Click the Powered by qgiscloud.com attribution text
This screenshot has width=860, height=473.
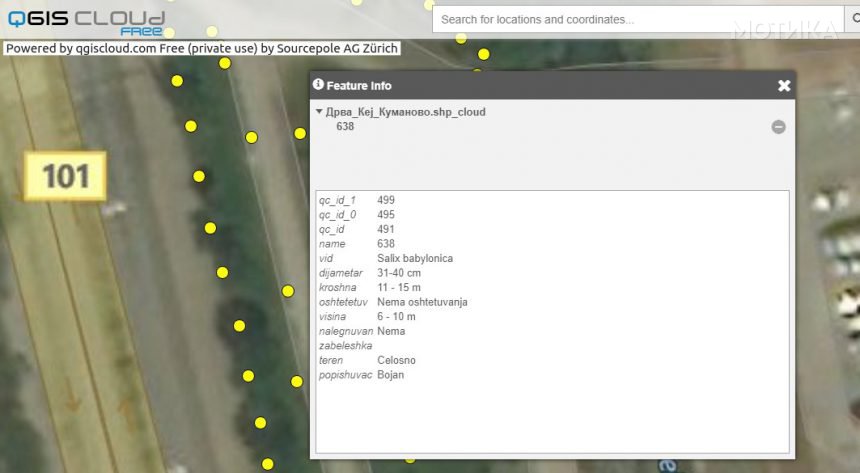[x=202, y=48]
